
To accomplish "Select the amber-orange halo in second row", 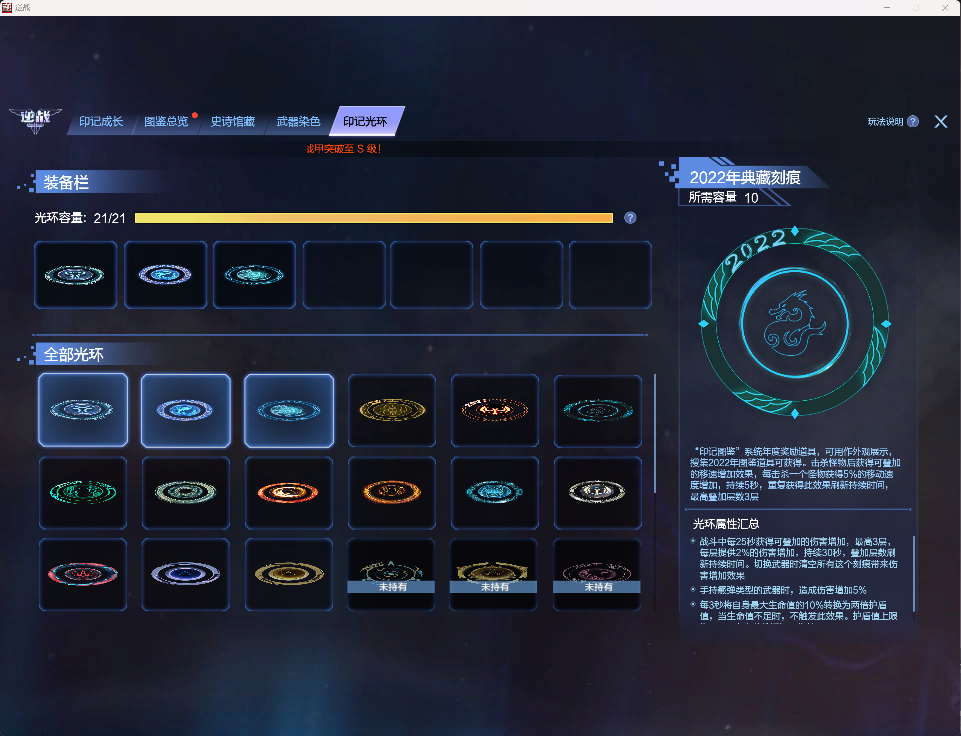I will point(392,492).
